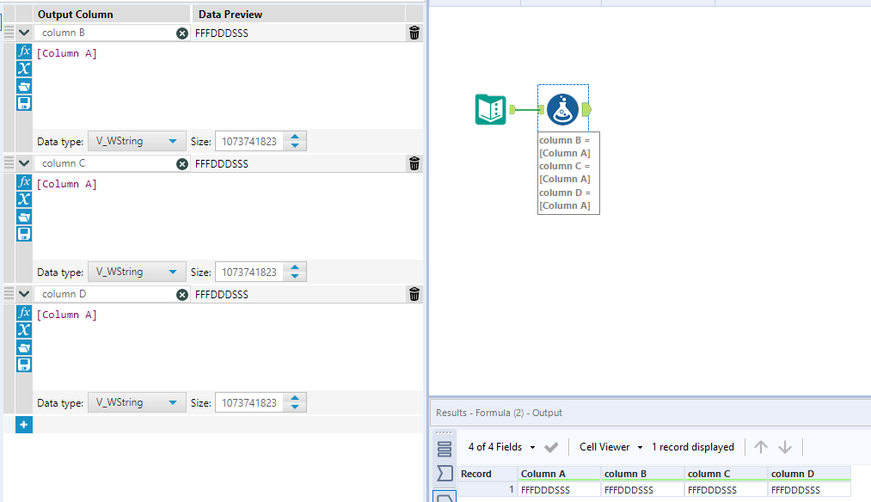Grab the drag handle of column D expression
871x502 pixels.
coord(9,294)
